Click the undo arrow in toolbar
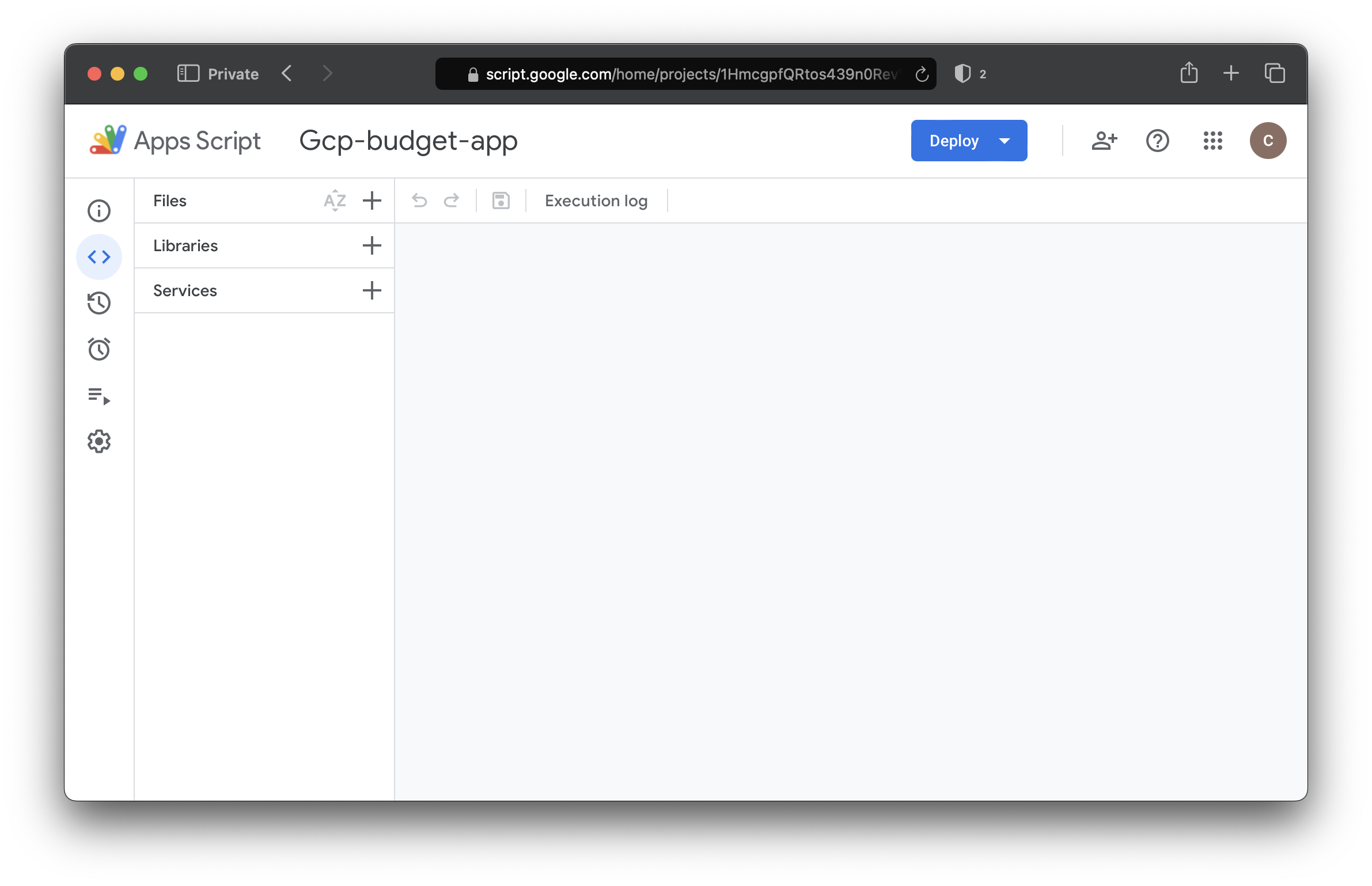 (x=419, y=200)
